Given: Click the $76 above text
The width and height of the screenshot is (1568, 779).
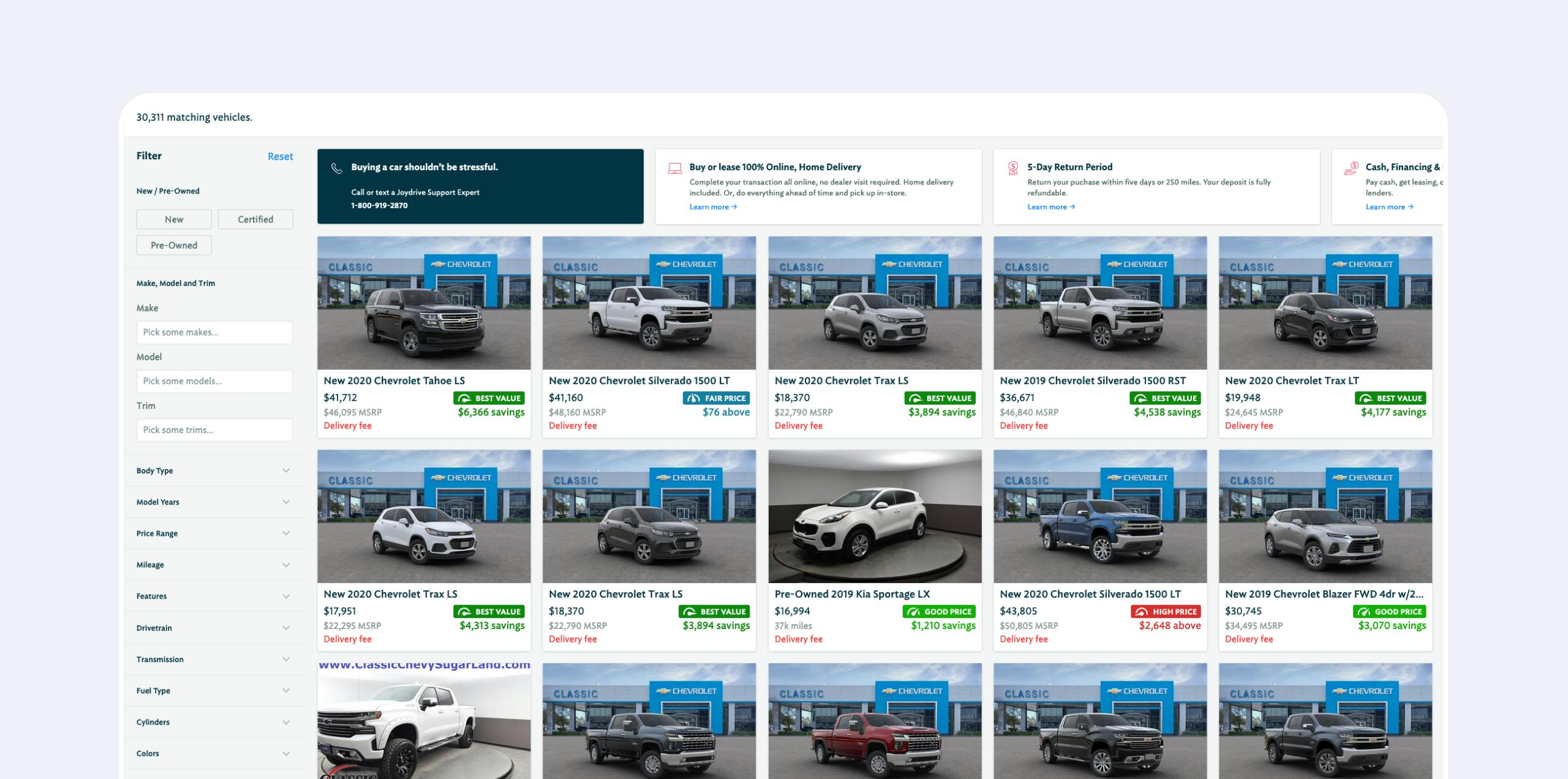Looking at the screenshot, I should tap(726, 412).
